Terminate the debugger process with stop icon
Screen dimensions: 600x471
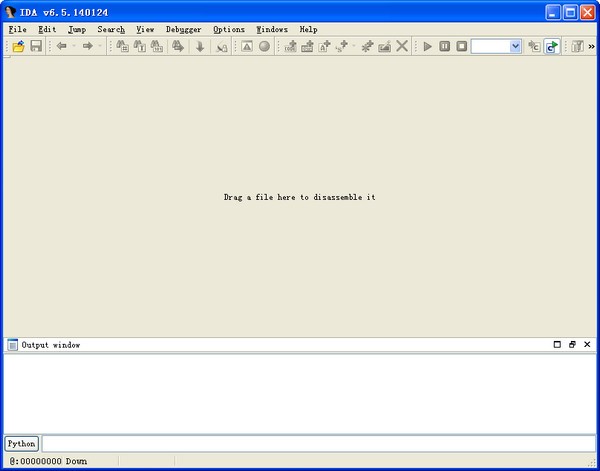pos(461,47)
